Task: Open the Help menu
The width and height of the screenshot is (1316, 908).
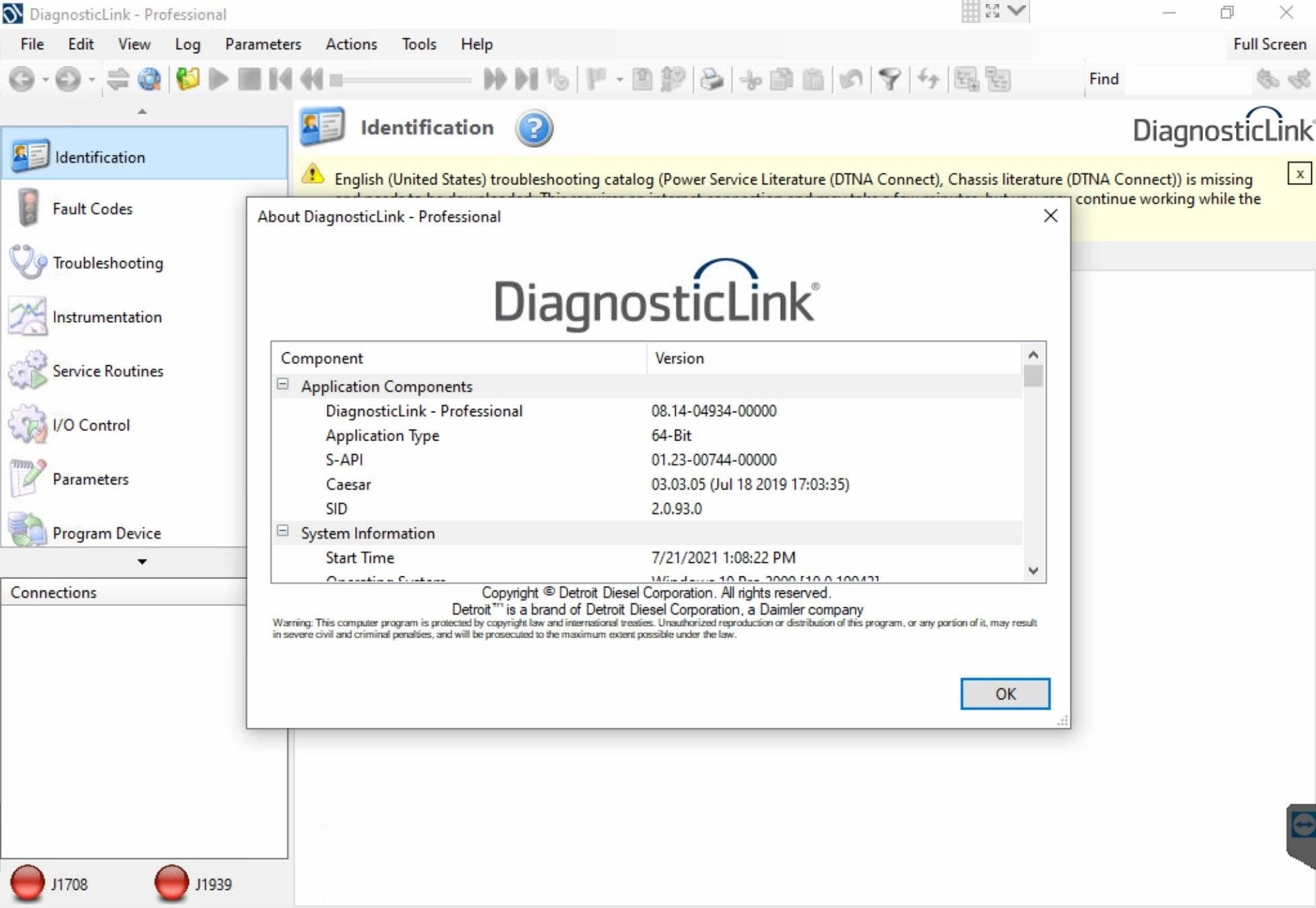Action: click(x=477, y=44)
